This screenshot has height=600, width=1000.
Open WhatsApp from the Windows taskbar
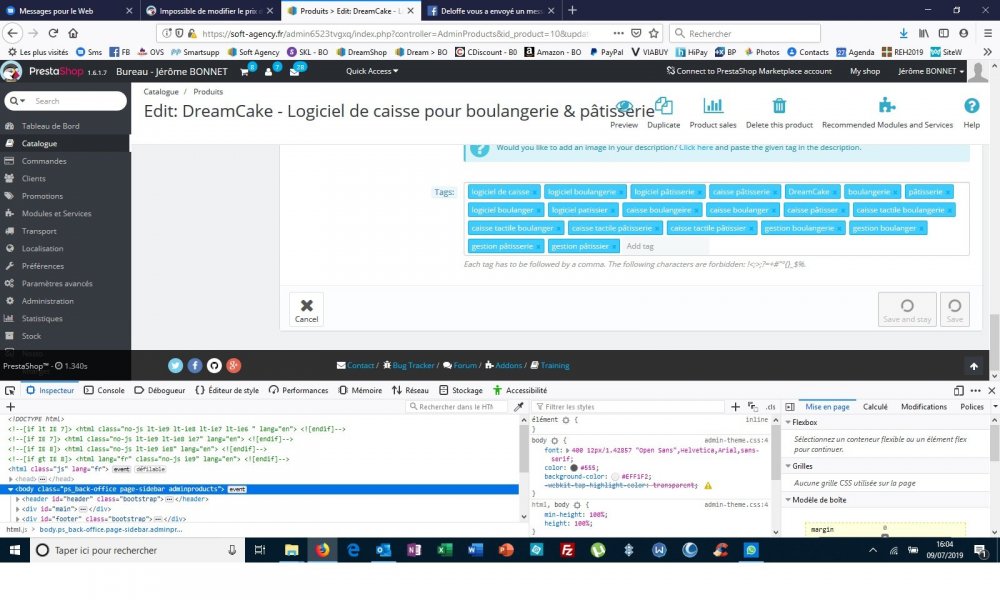(751, 550)
